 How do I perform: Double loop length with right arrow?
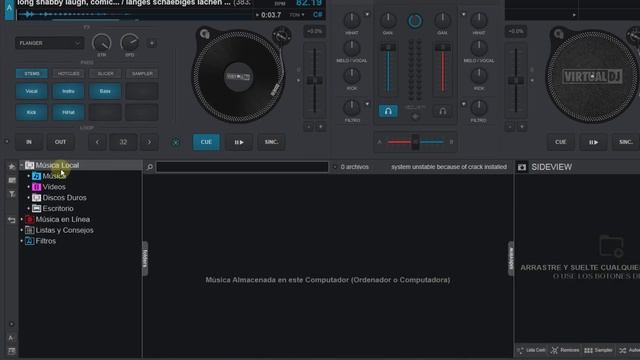tap(149, 142)
